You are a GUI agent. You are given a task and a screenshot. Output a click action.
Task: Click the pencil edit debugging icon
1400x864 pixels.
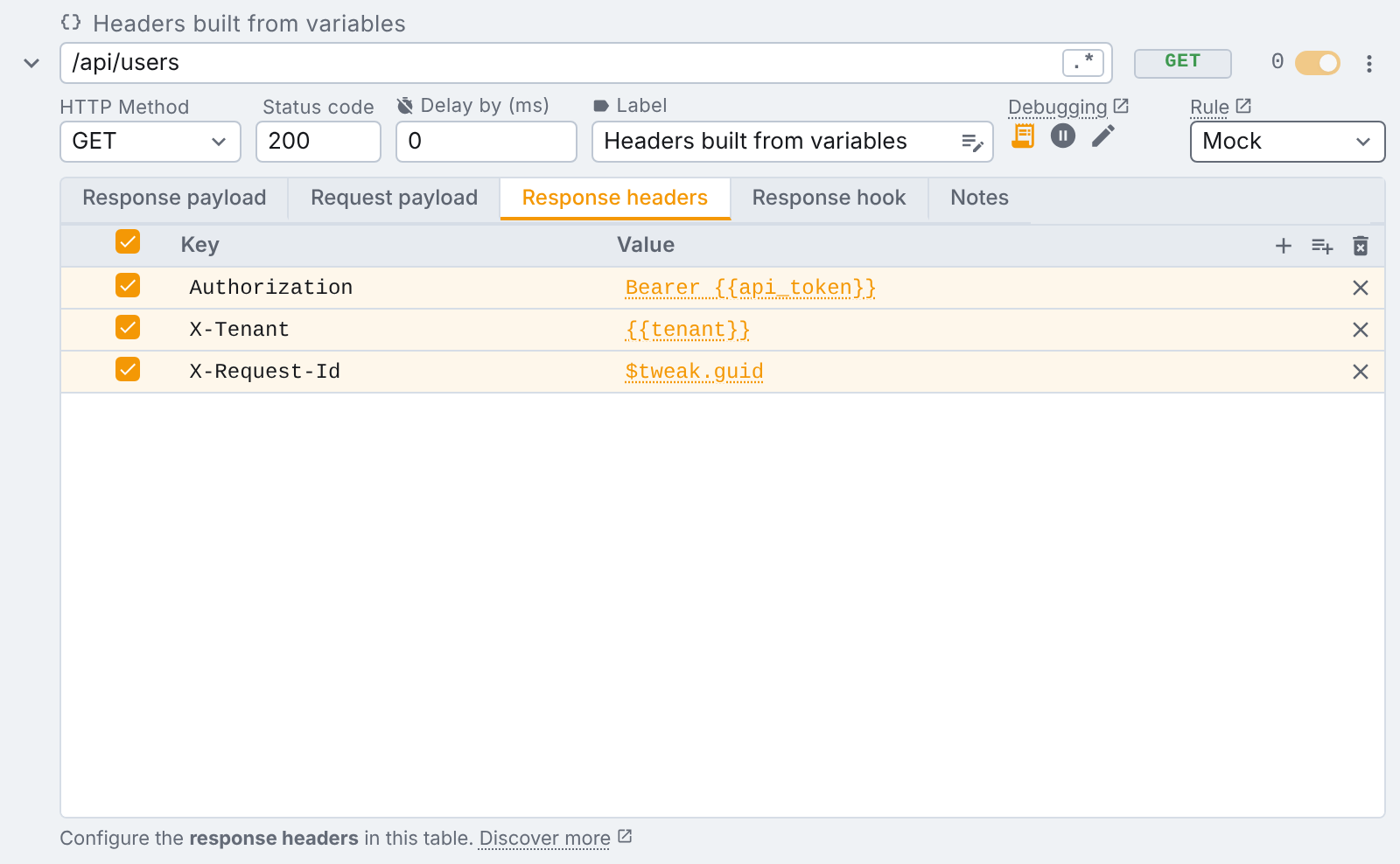(1103, 136)
